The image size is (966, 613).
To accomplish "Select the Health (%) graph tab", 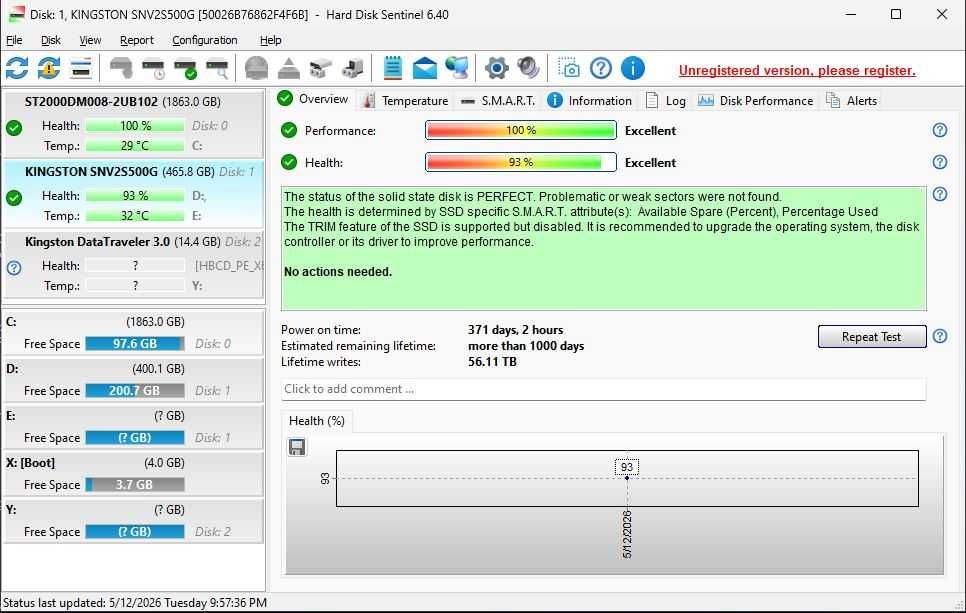I will click(x=317, y=421).
